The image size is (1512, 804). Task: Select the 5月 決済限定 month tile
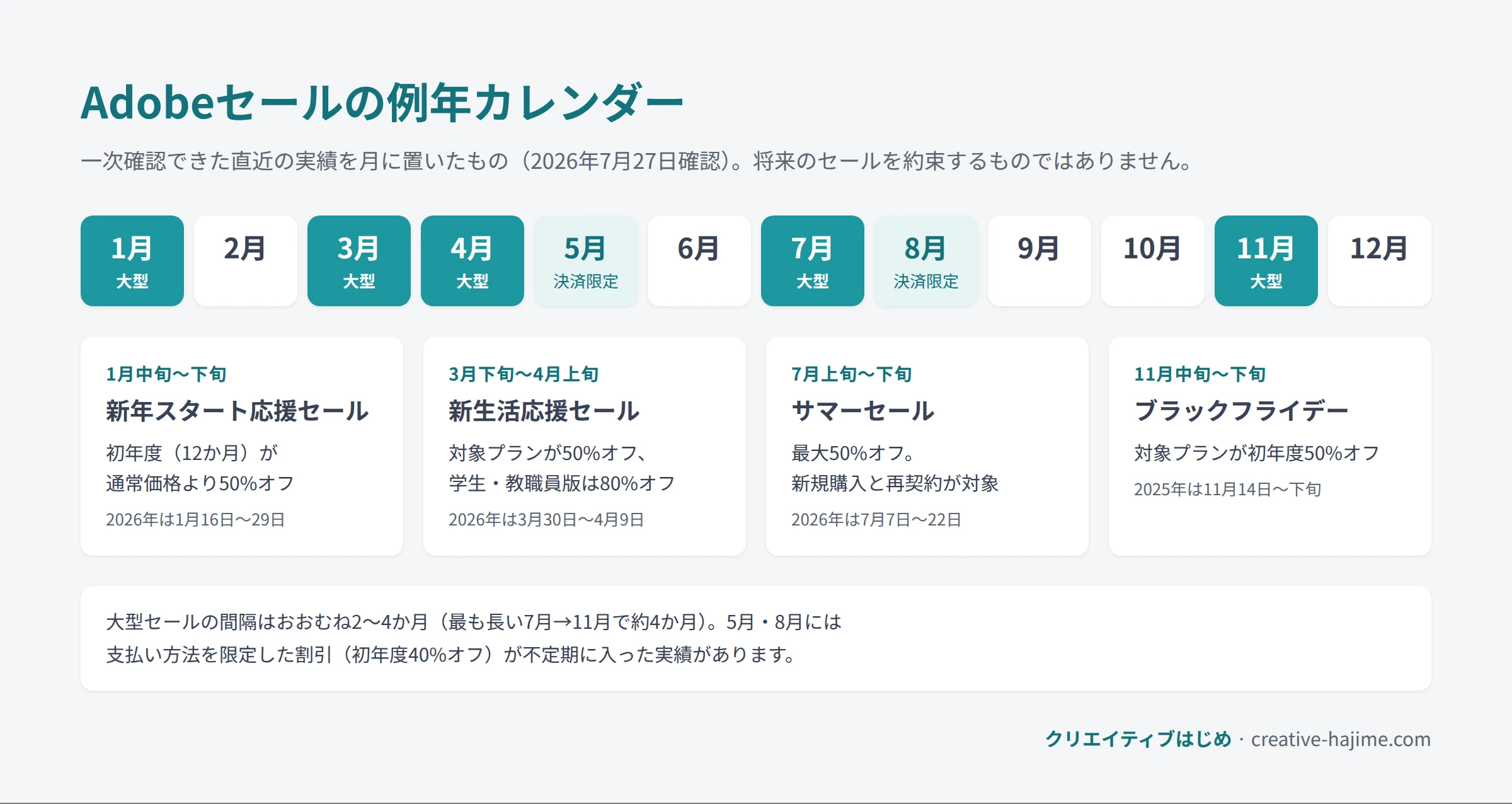pos(586,261)
